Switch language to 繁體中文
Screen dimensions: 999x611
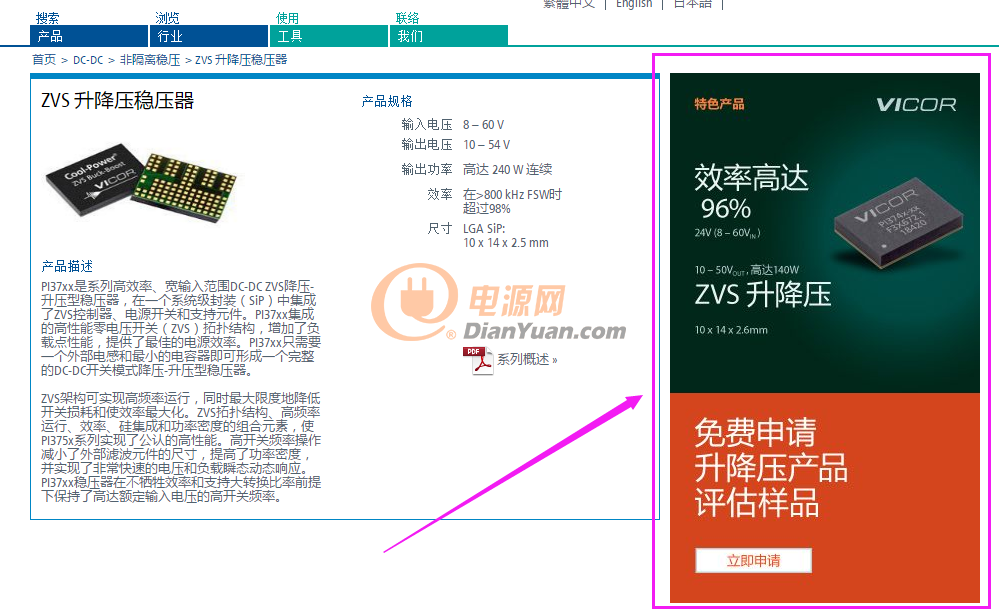[569, 4]
